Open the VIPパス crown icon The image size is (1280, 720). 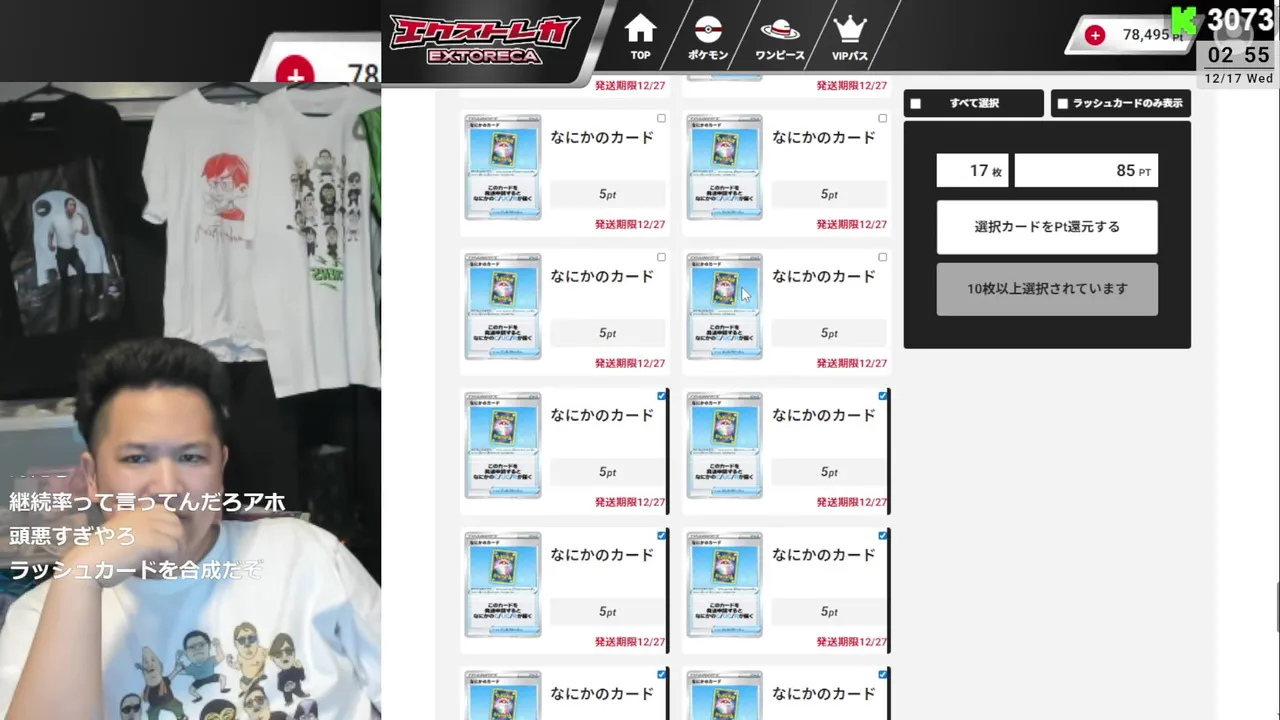(850, 37)
